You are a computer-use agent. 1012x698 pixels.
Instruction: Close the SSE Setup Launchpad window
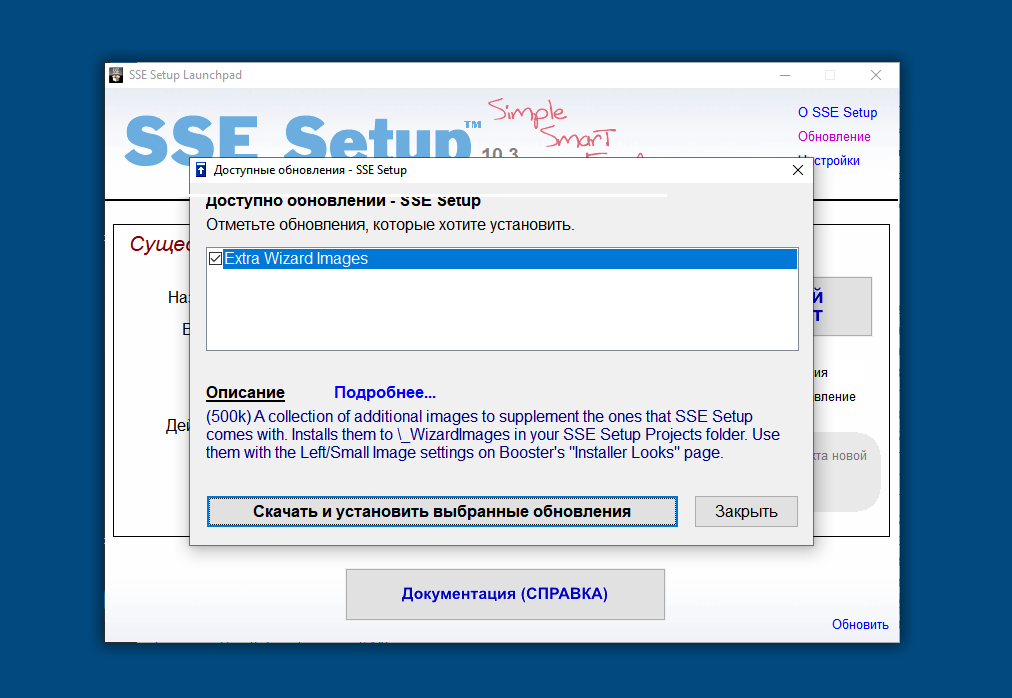pos(876,75)
